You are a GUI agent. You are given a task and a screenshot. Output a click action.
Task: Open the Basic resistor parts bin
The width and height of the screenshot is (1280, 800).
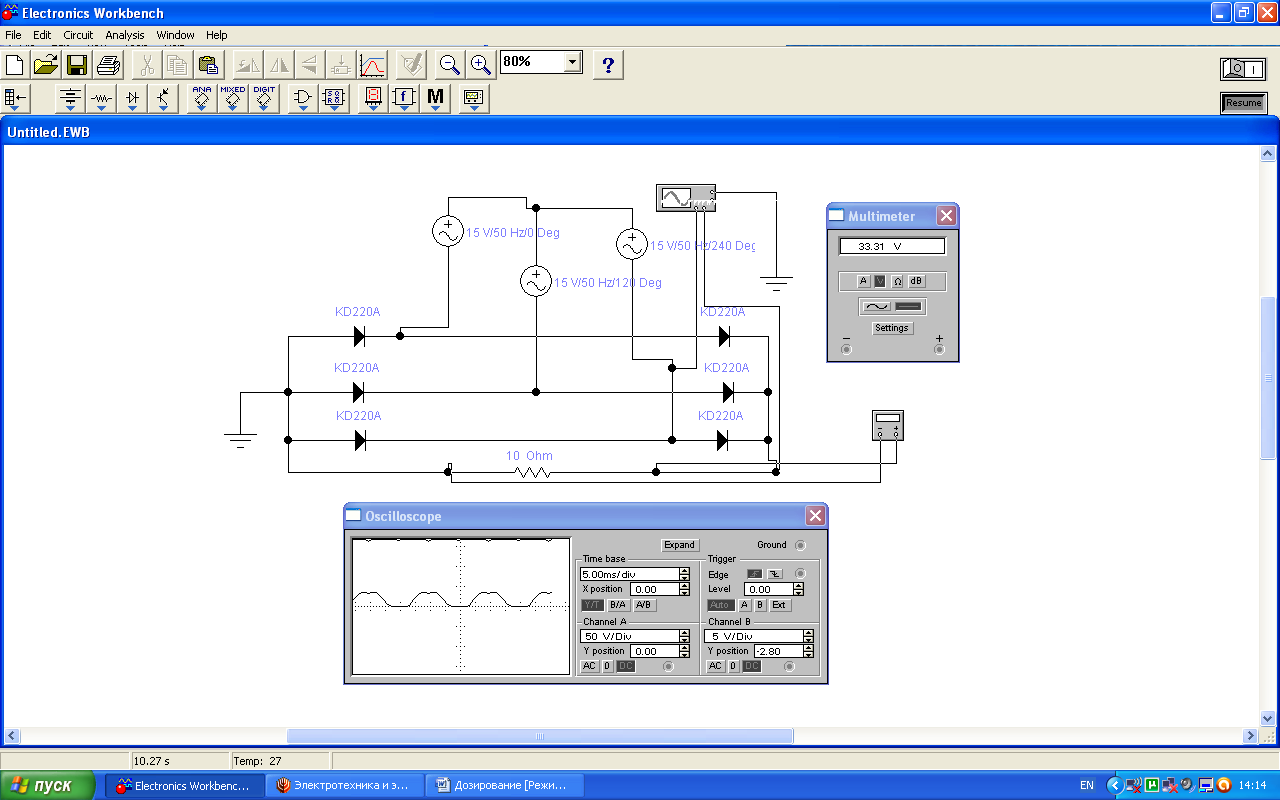point(101,99)
